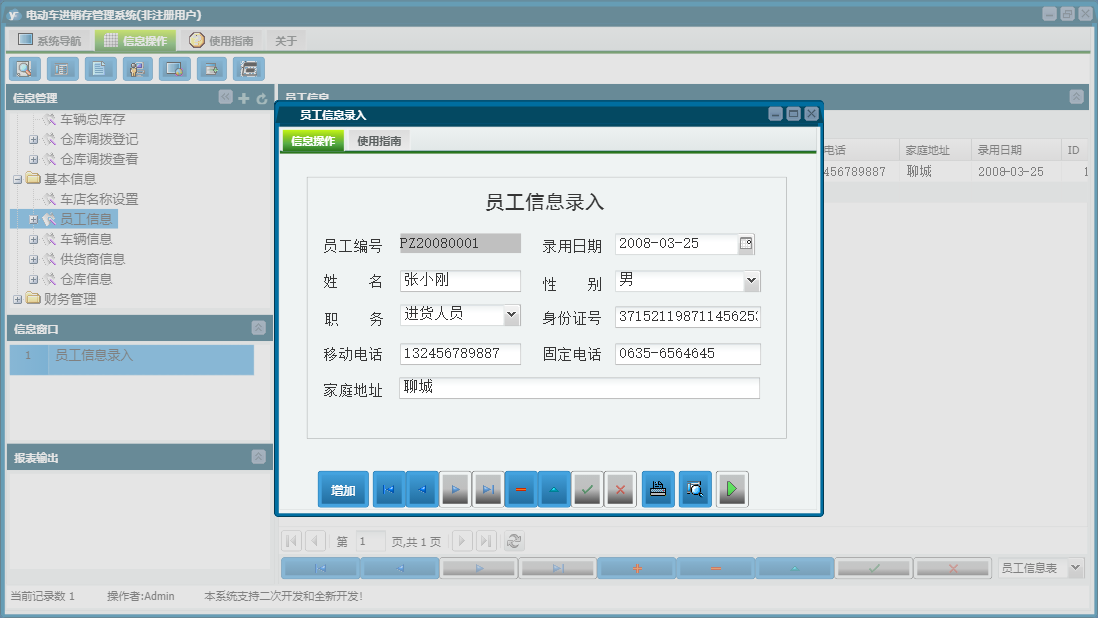
Task: Click the 移动电话 input field
Action: (460, 353)
